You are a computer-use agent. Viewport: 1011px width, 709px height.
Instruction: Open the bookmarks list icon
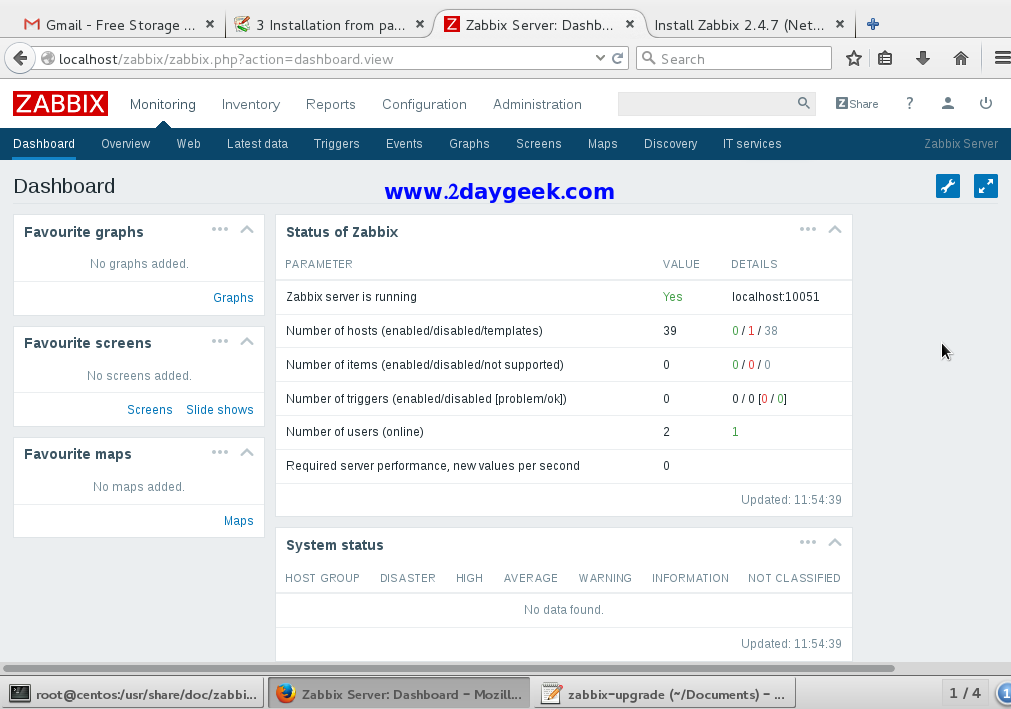click(885, 59)
